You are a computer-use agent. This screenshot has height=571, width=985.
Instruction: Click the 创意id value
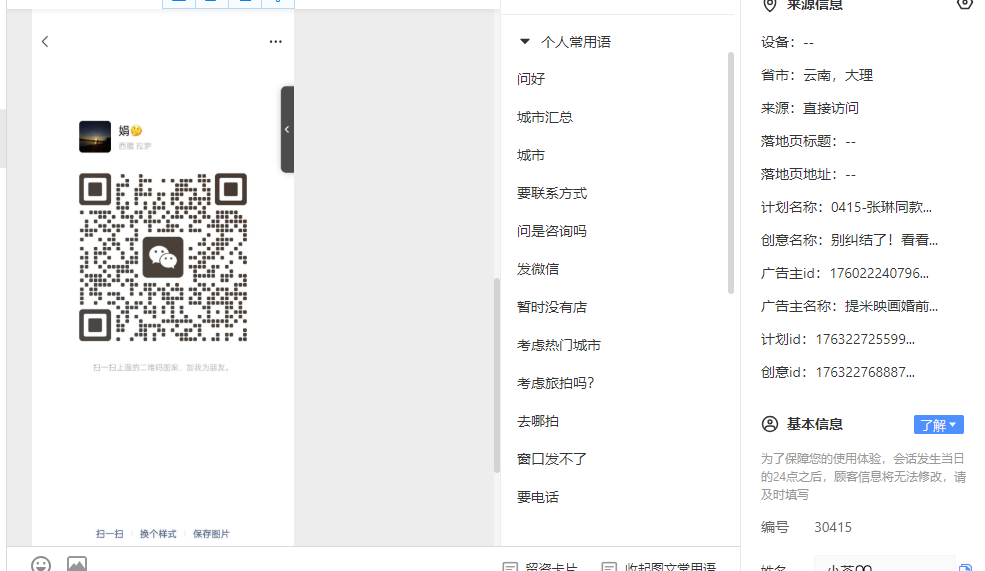[x=865, y=373]
